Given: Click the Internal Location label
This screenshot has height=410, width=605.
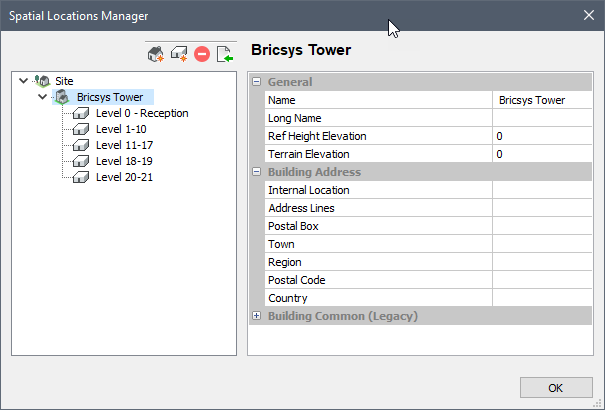Looking at the screenshot, I should tap(309, 190).
